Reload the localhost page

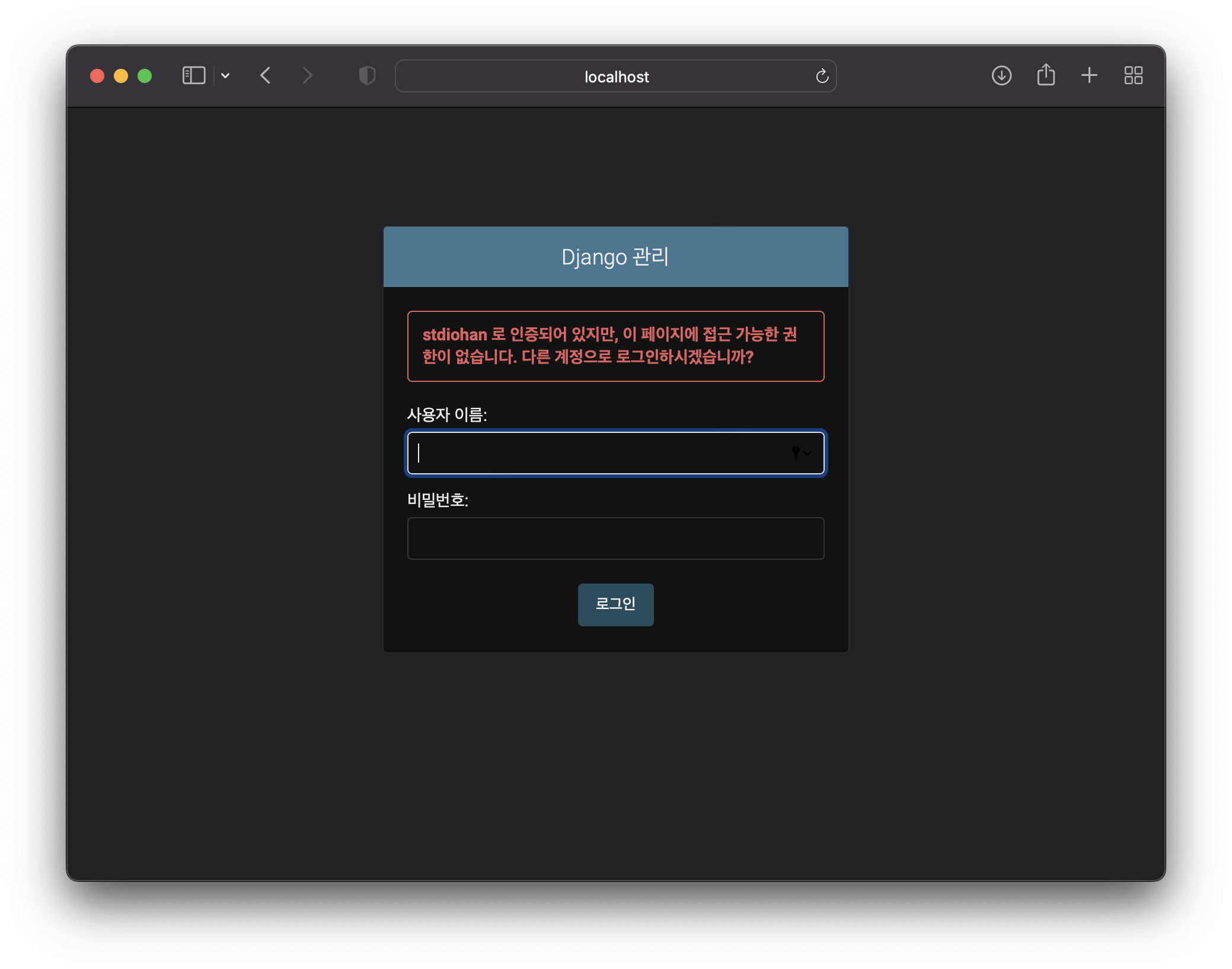[822, 76]
